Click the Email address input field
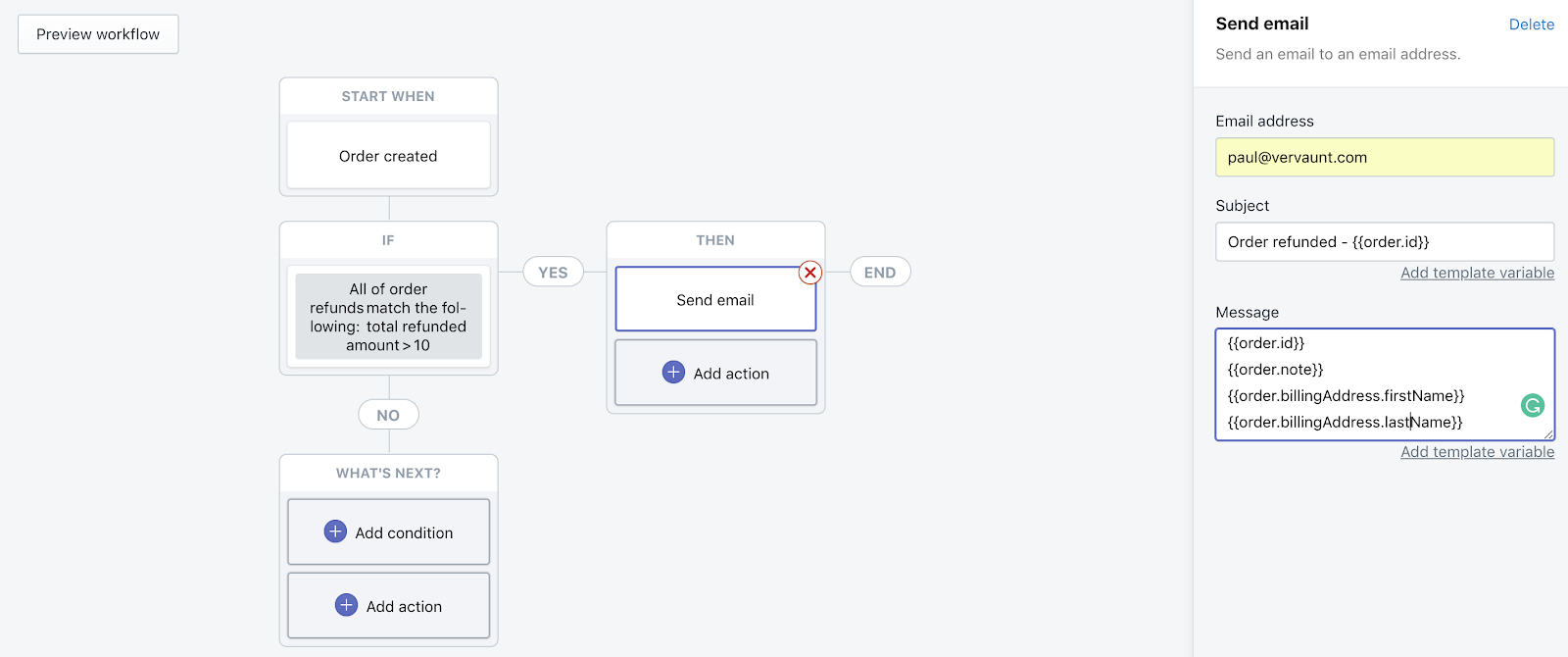 pyautogui.click(x=1384, y=158)
